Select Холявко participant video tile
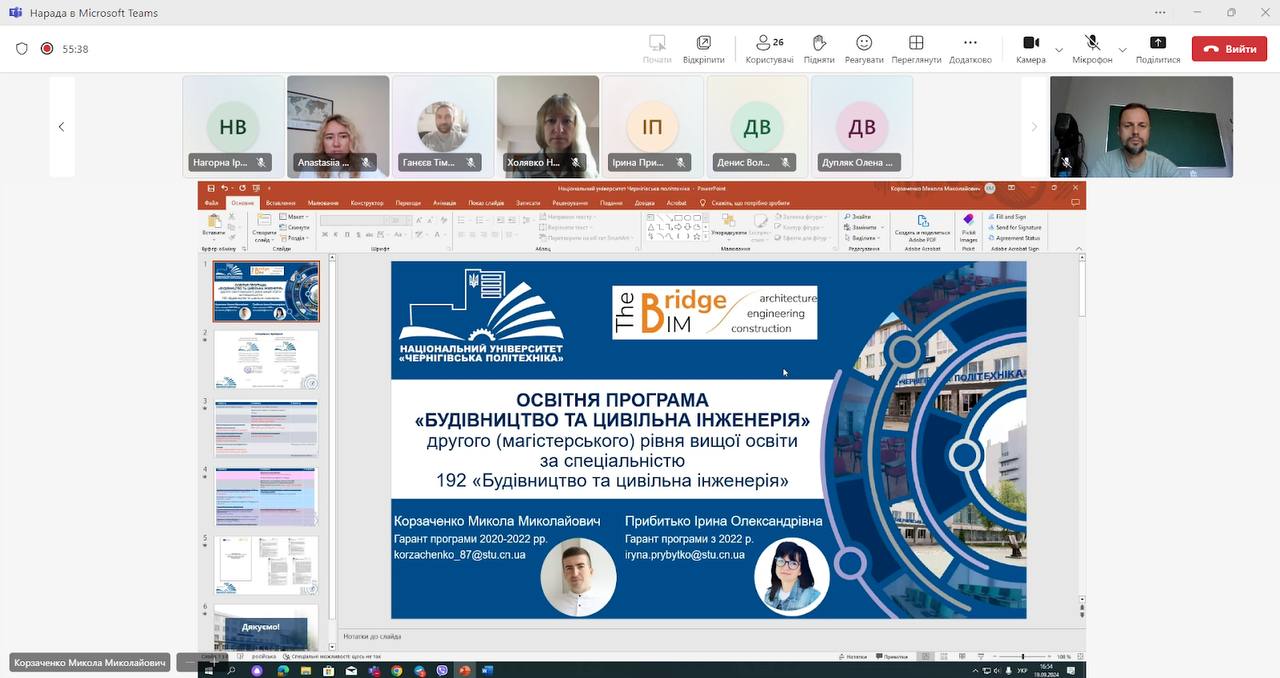This screenshot has height=678, width=1280. (548, 126)
